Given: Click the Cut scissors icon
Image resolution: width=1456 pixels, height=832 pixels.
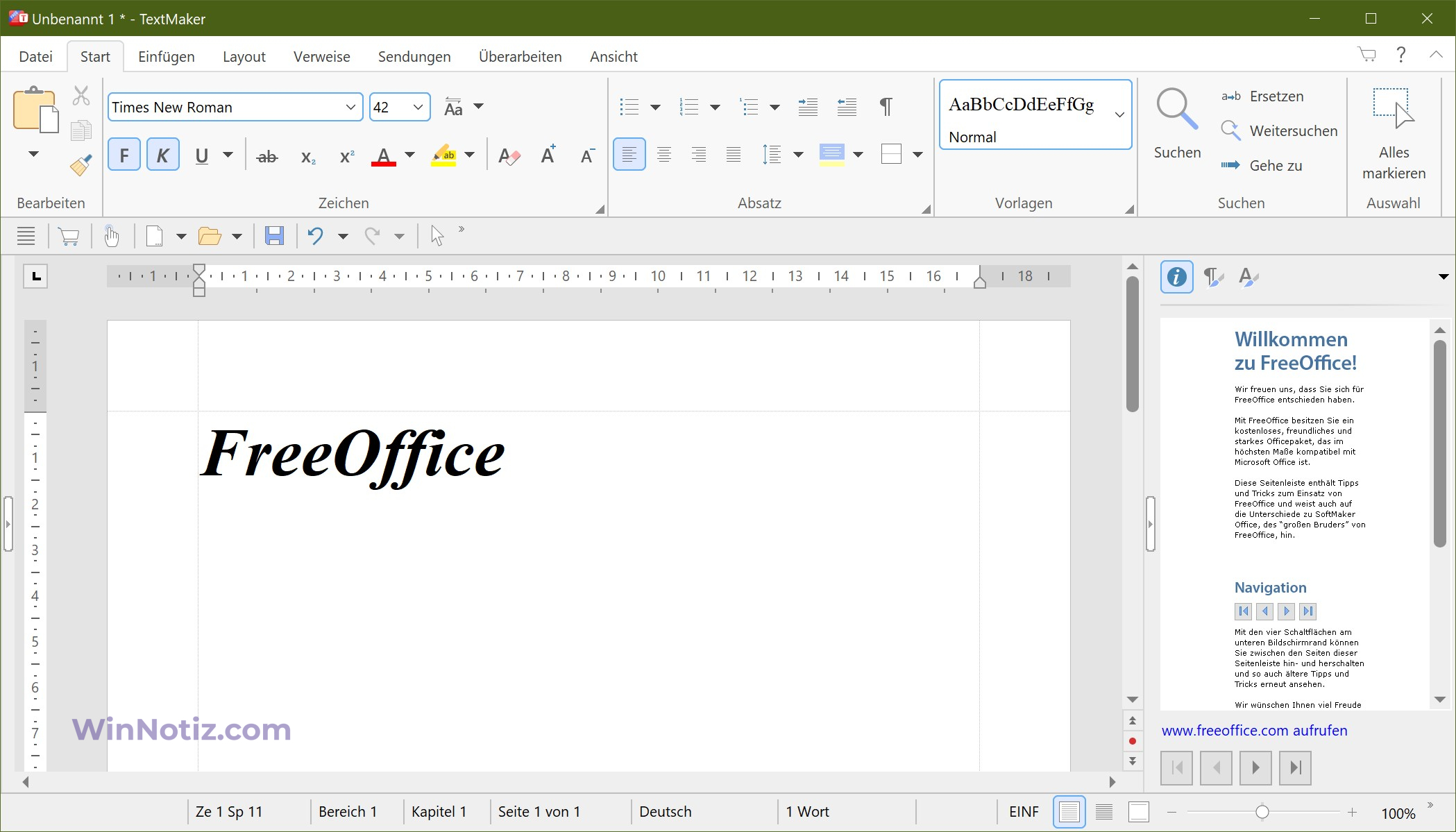Looking at the screenshot, I should (81, 96).
